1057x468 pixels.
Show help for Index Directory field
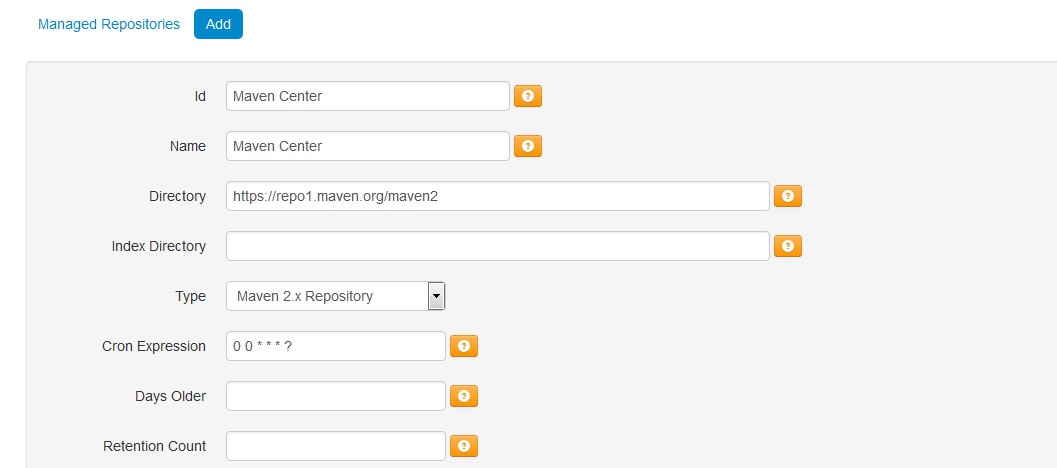[787, 246]
